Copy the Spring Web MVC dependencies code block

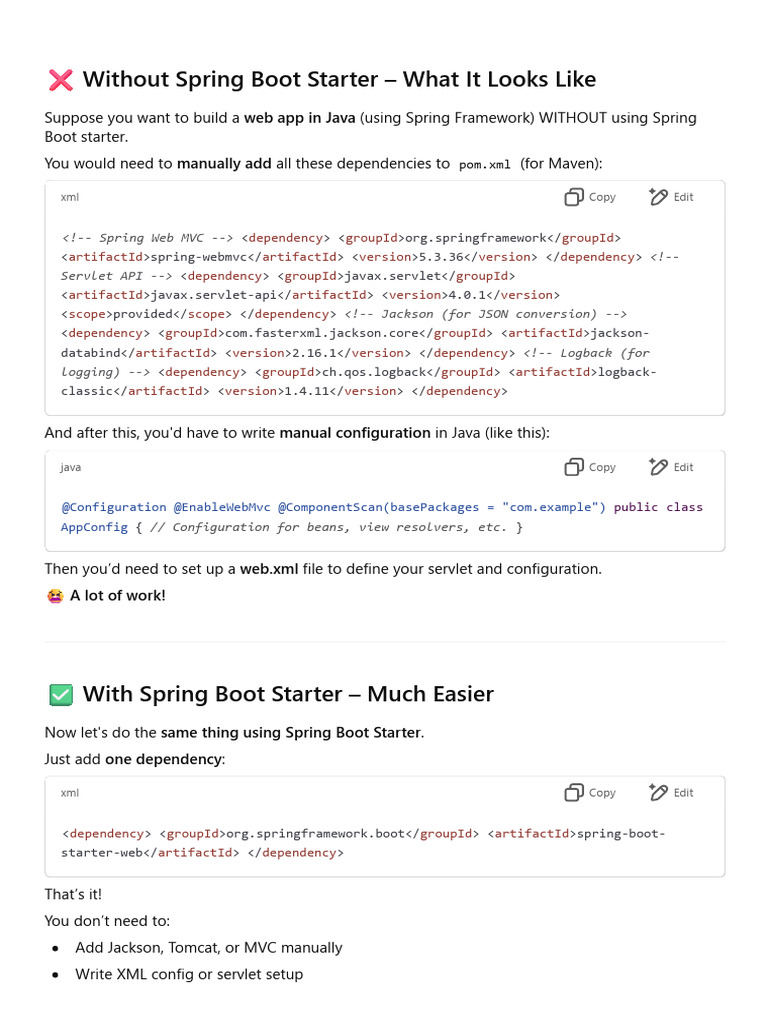[x=590, y=197]
